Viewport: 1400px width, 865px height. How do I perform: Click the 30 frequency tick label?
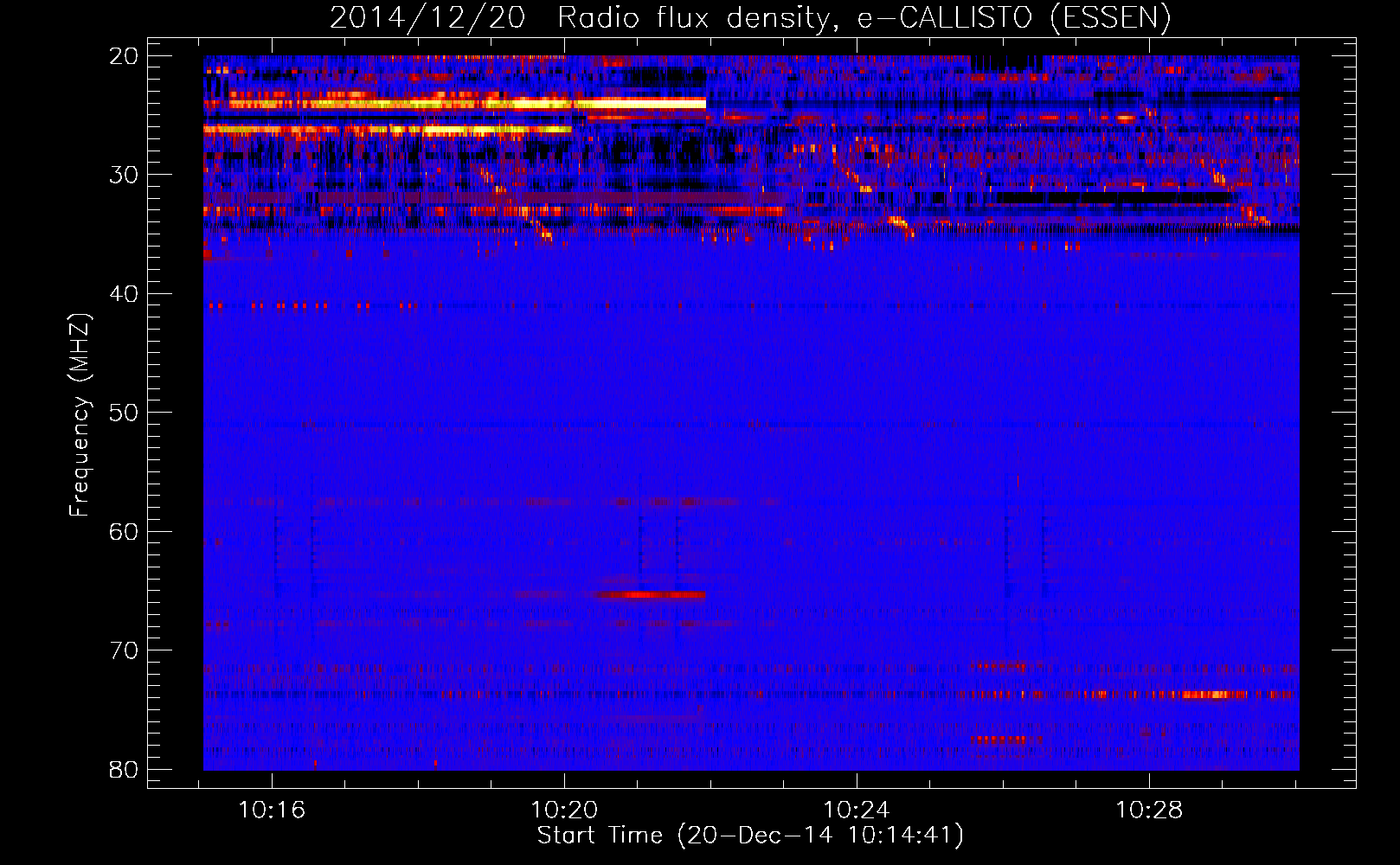pos(124,175)
